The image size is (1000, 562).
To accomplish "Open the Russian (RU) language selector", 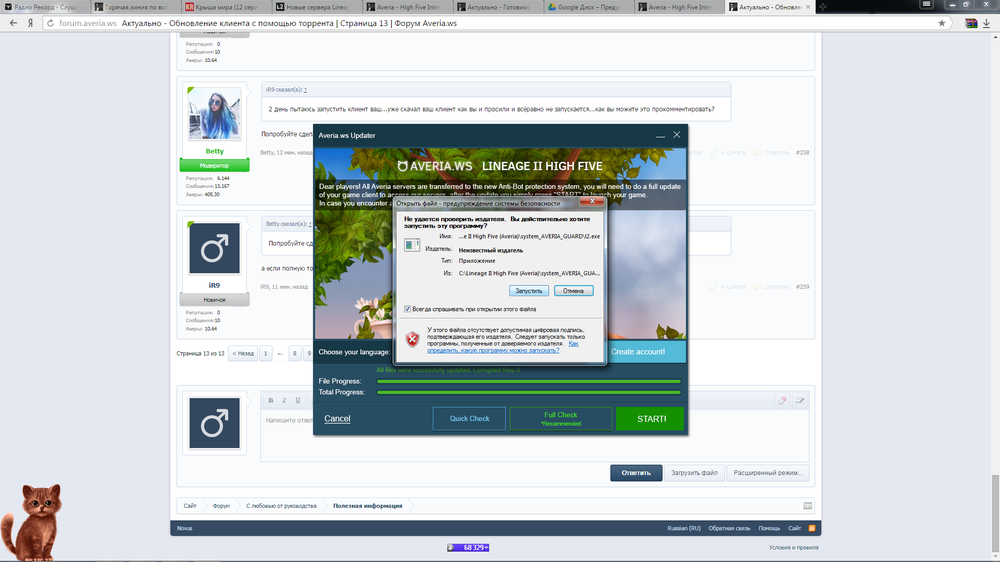I will click(684, 527).
